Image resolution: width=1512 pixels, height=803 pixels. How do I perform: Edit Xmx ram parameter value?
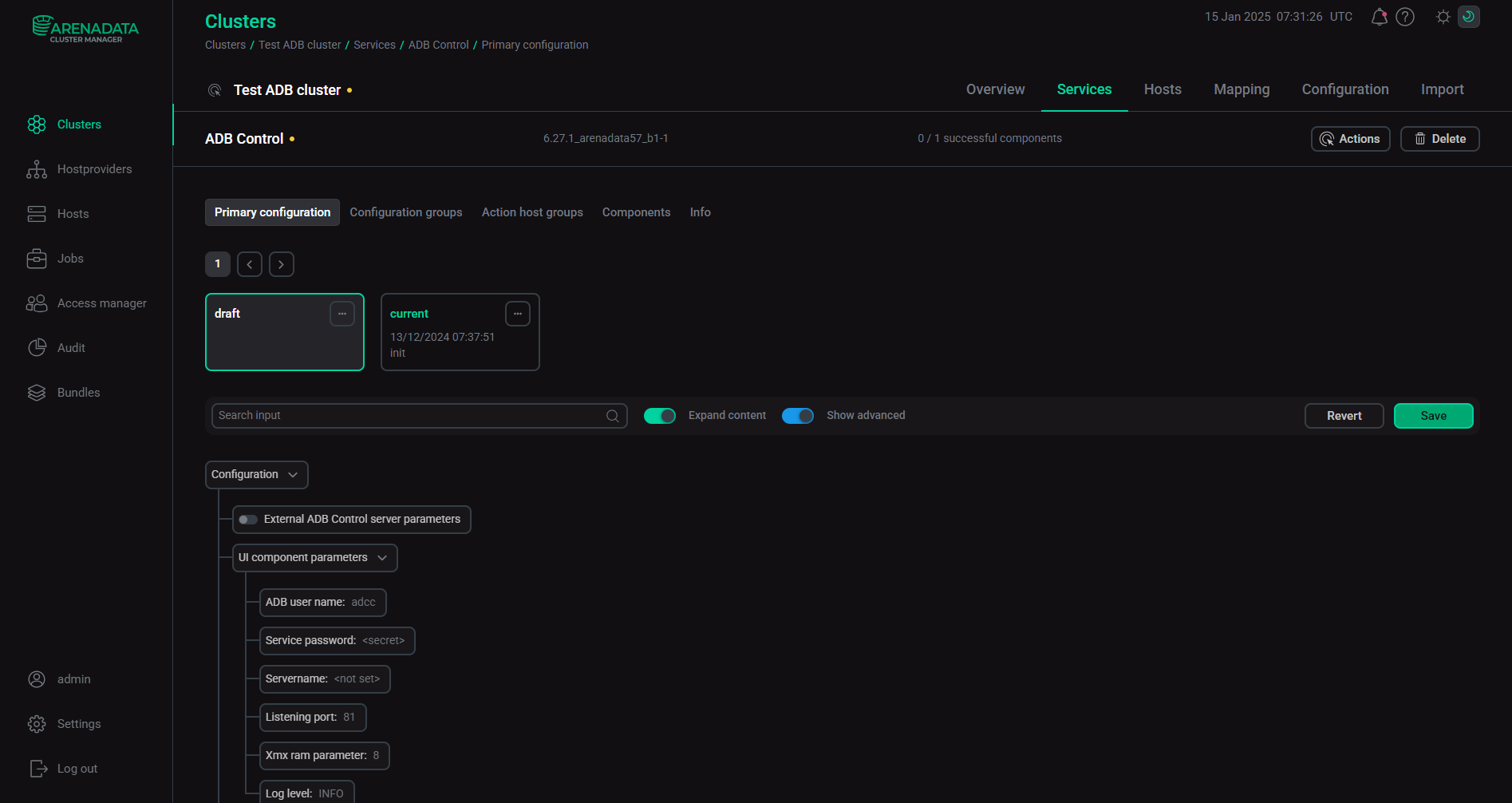pyautogui.click(x=325, y=756)
